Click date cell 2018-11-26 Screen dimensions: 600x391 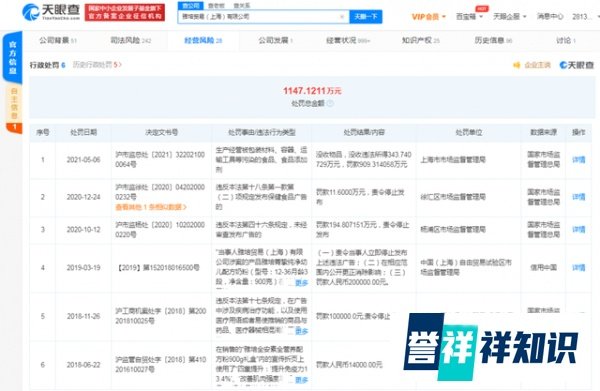coord(83,316)
